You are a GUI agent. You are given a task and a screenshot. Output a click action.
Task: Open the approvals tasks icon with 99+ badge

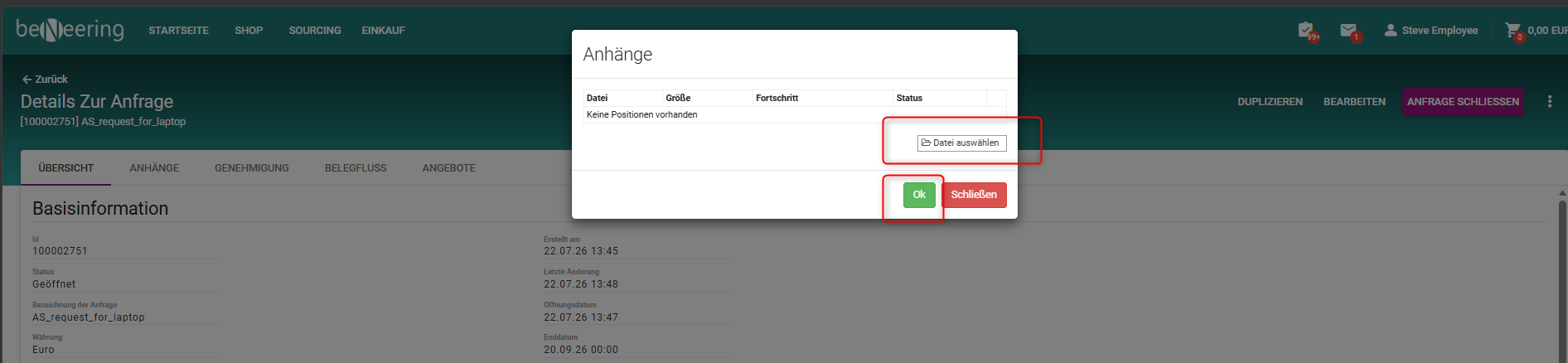1307,31
